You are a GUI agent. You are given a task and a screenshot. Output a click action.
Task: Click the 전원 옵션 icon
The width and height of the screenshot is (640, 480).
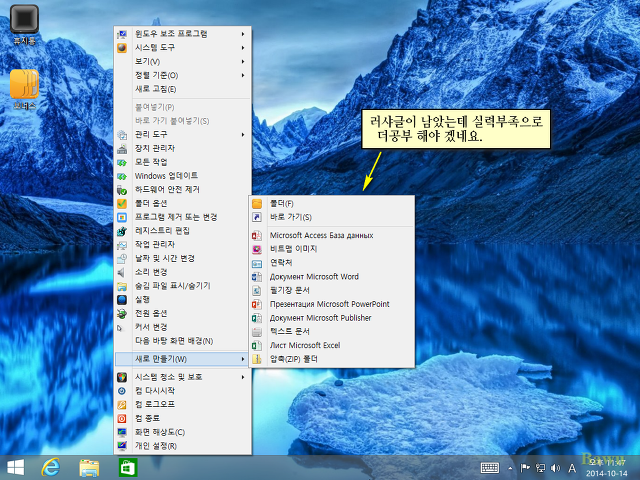click(122, 313)
